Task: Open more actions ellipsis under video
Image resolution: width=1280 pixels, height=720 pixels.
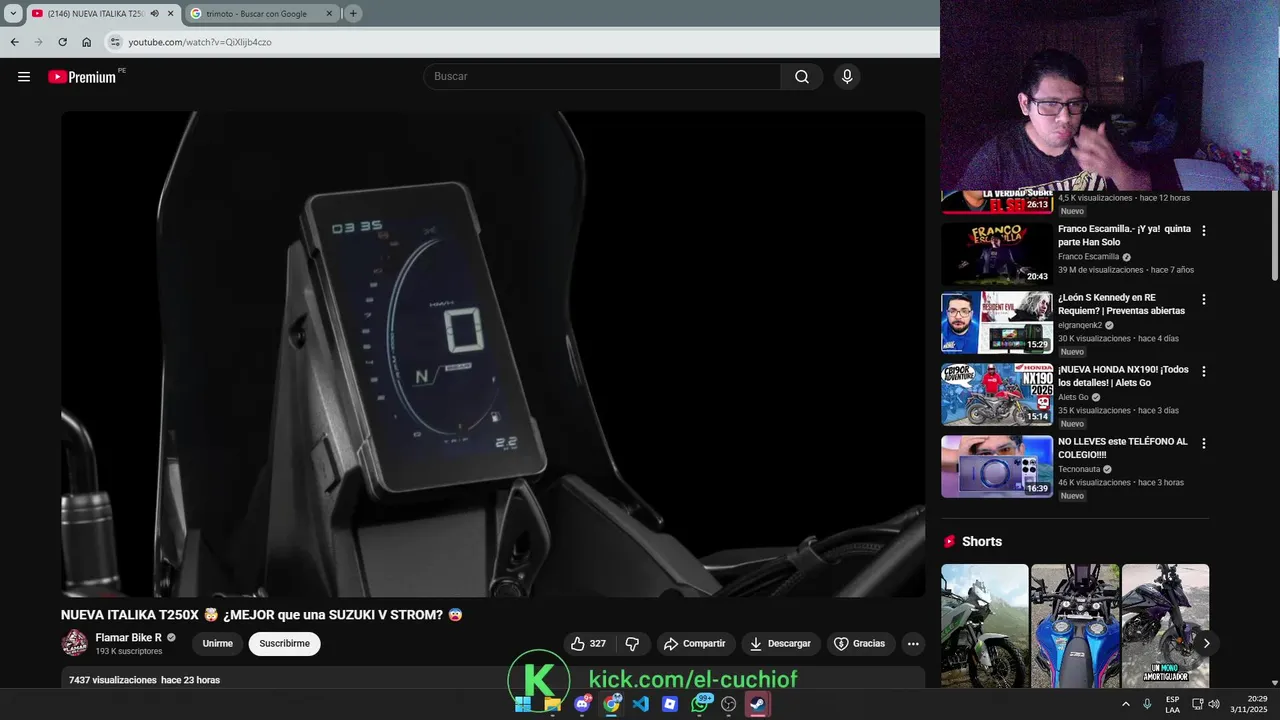Action: pos(913,644)
